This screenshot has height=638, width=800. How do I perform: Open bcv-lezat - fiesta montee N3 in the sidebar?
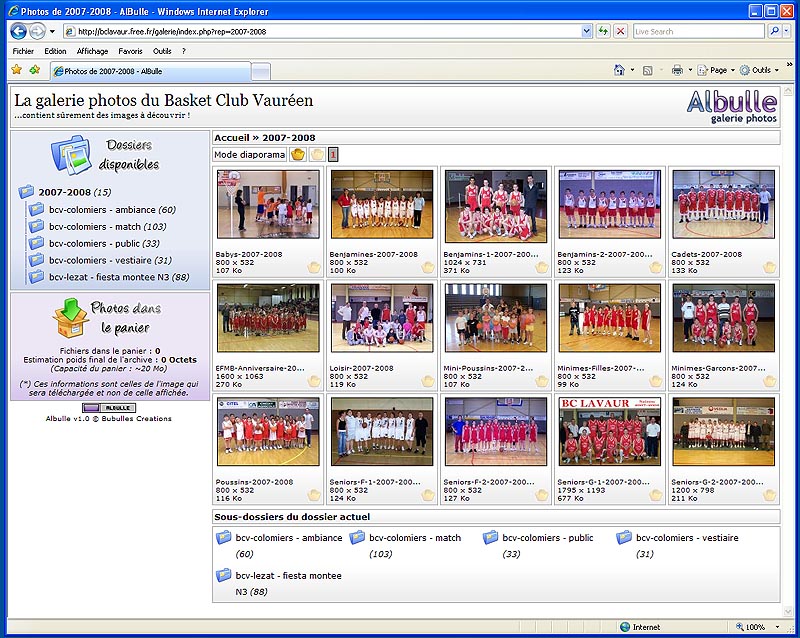point(119,277)
